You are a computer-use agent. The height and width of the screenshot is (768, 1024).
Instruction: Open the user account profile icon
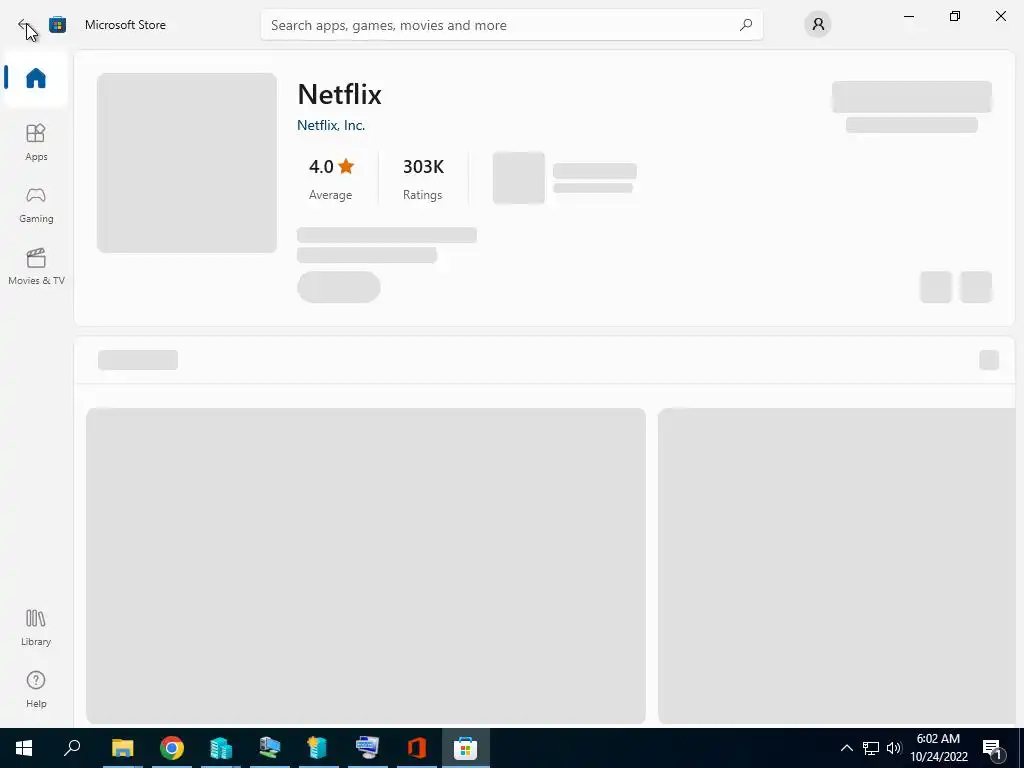818,25
